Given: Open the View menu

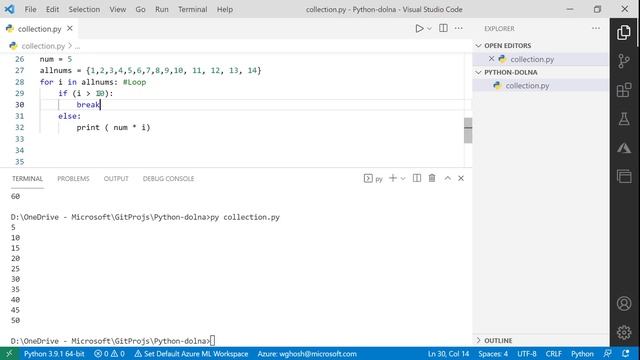Looking at the screenshot, I should (x=118, y=9).
